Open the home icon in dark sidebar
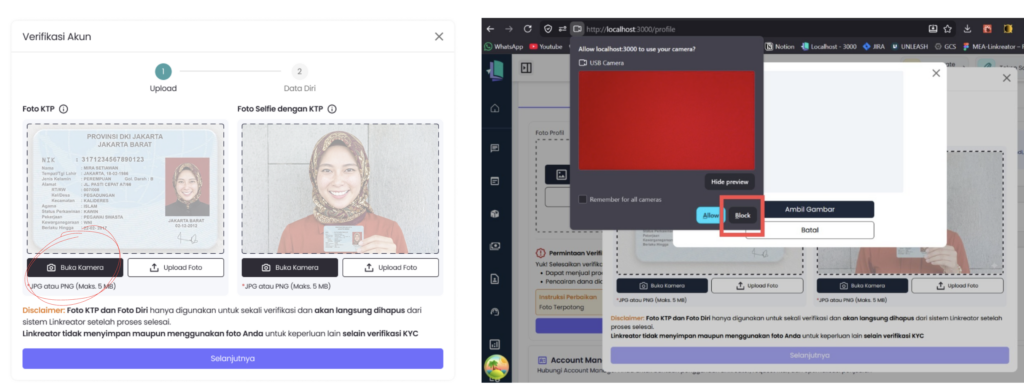1024x391 pixels. point(495,108)
